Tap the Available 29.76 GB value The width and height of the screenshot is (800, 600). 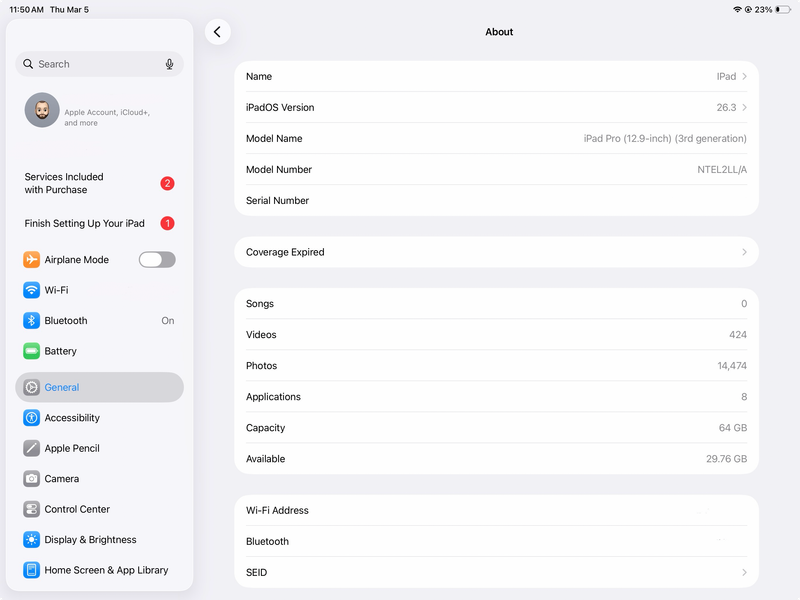727,459
